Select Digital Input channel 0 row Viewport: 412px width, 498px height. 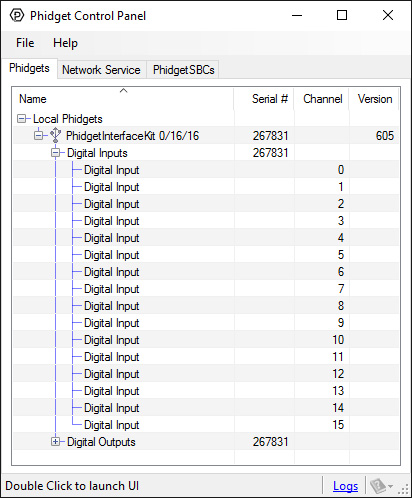tap(206, 170)
